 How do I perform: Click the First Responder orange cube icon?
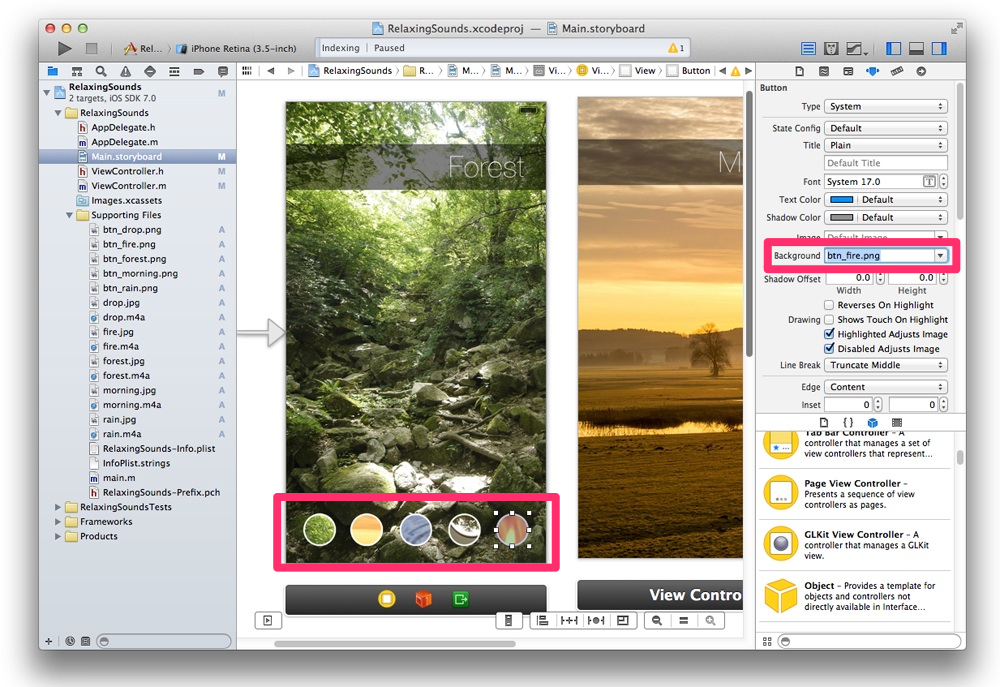423,599
